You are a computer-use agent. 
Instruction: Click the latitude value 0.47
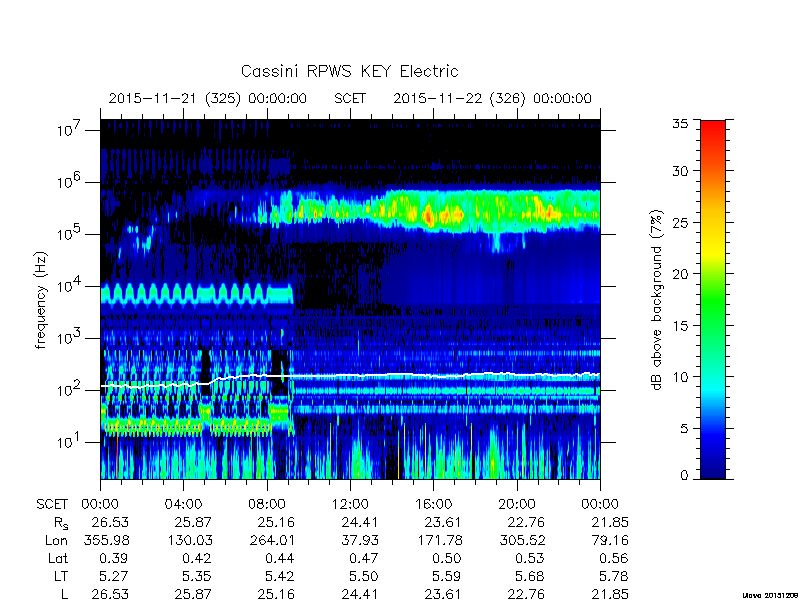click(x=363, y=558)
